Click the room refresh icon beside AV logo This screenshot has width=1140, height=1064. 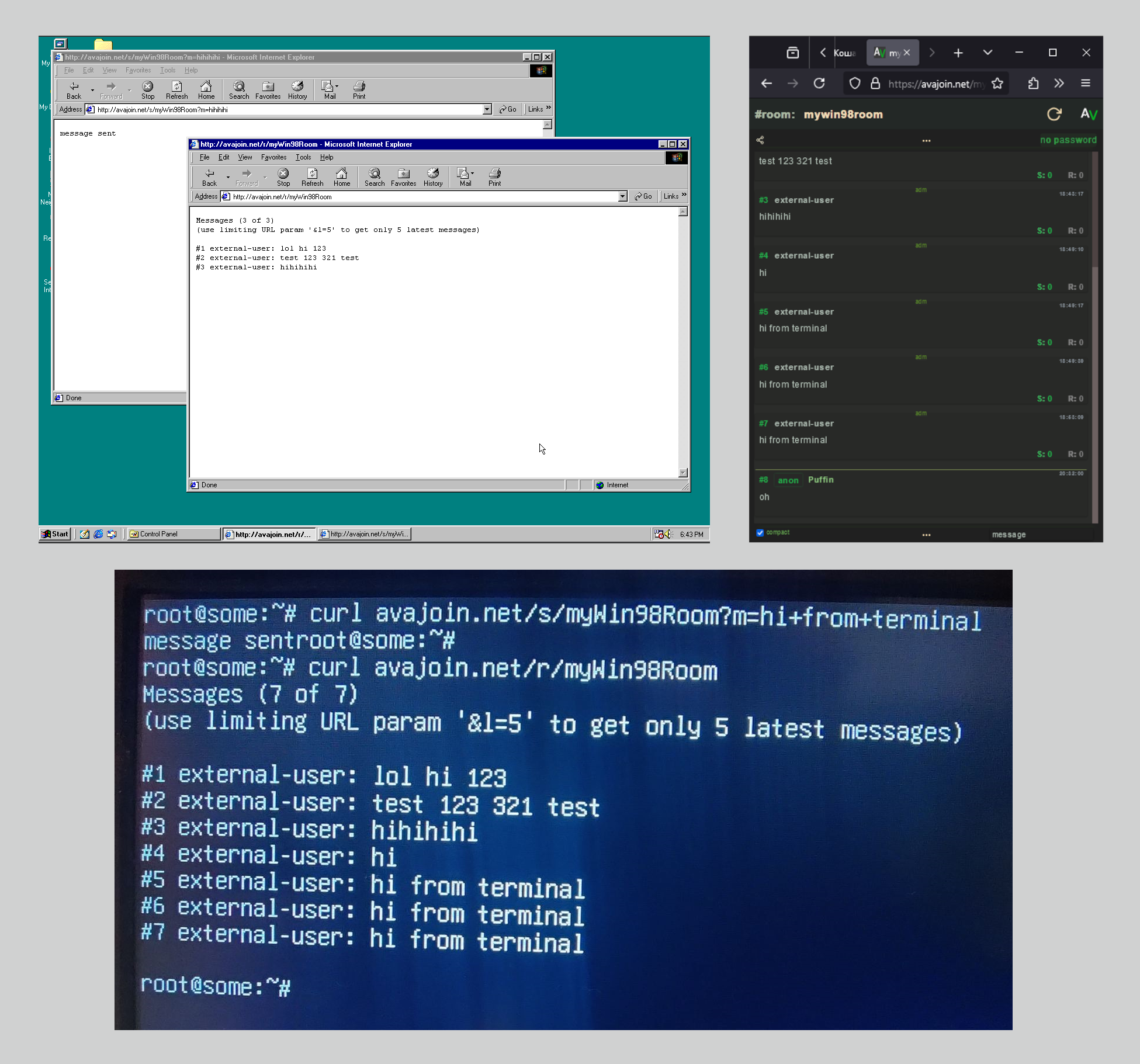(x=1054, y=114)
